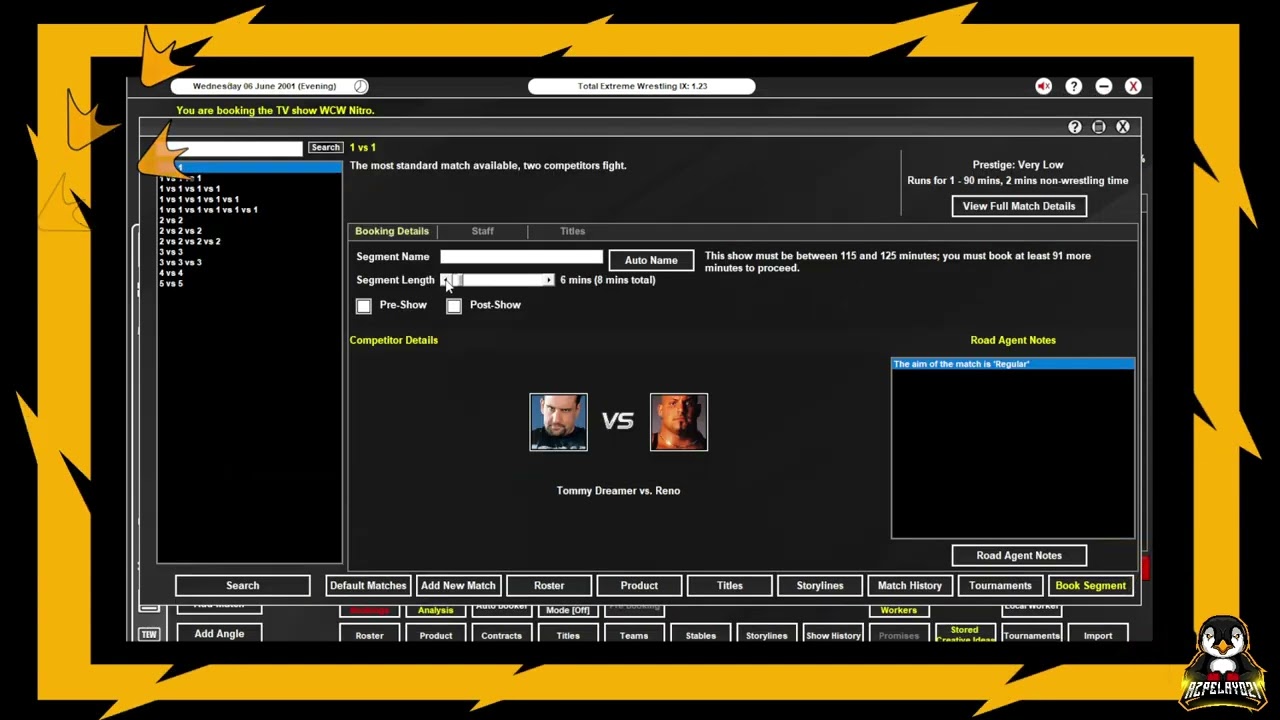1280x720 pixels.
Task: Click Stables in the background window
Action: coord(701,635)
